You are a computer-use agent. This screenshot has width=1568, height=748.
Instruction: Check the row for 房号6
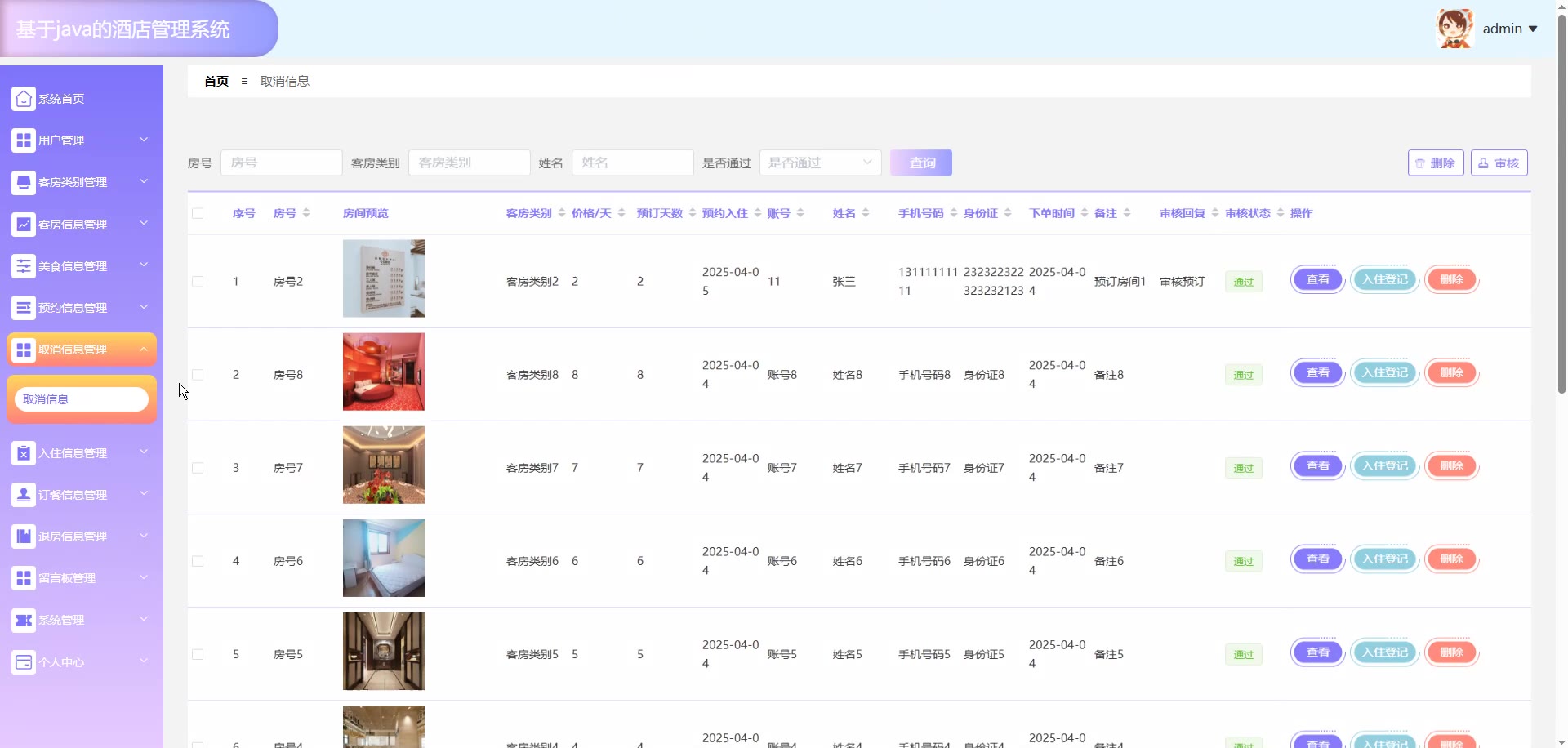198,561
